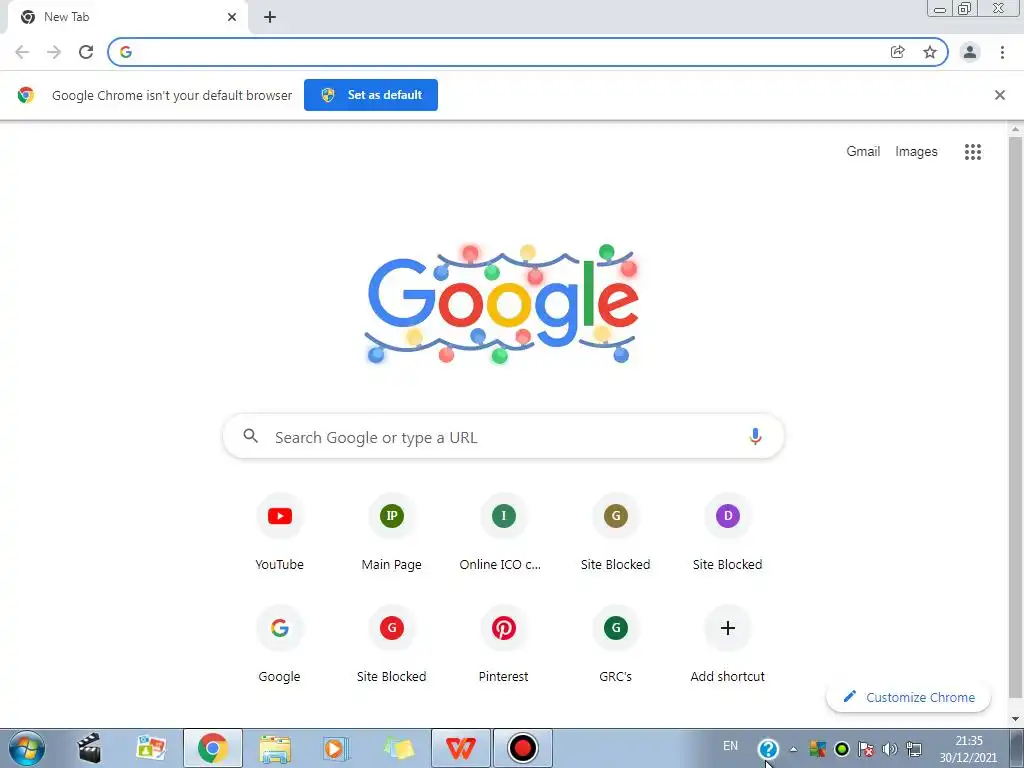Click the magnifier icon in search box
Viewport: 1024px width, 768px height.
[x=251, y=436]
